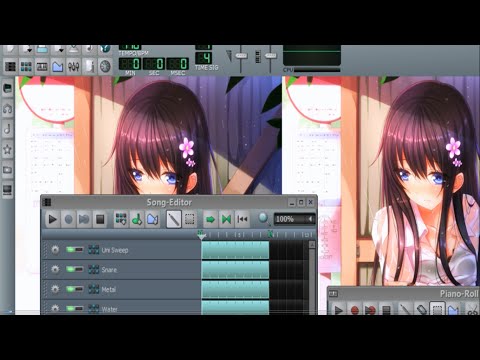
Task: Open the My Computer sidebar tab
Action: 7,190
